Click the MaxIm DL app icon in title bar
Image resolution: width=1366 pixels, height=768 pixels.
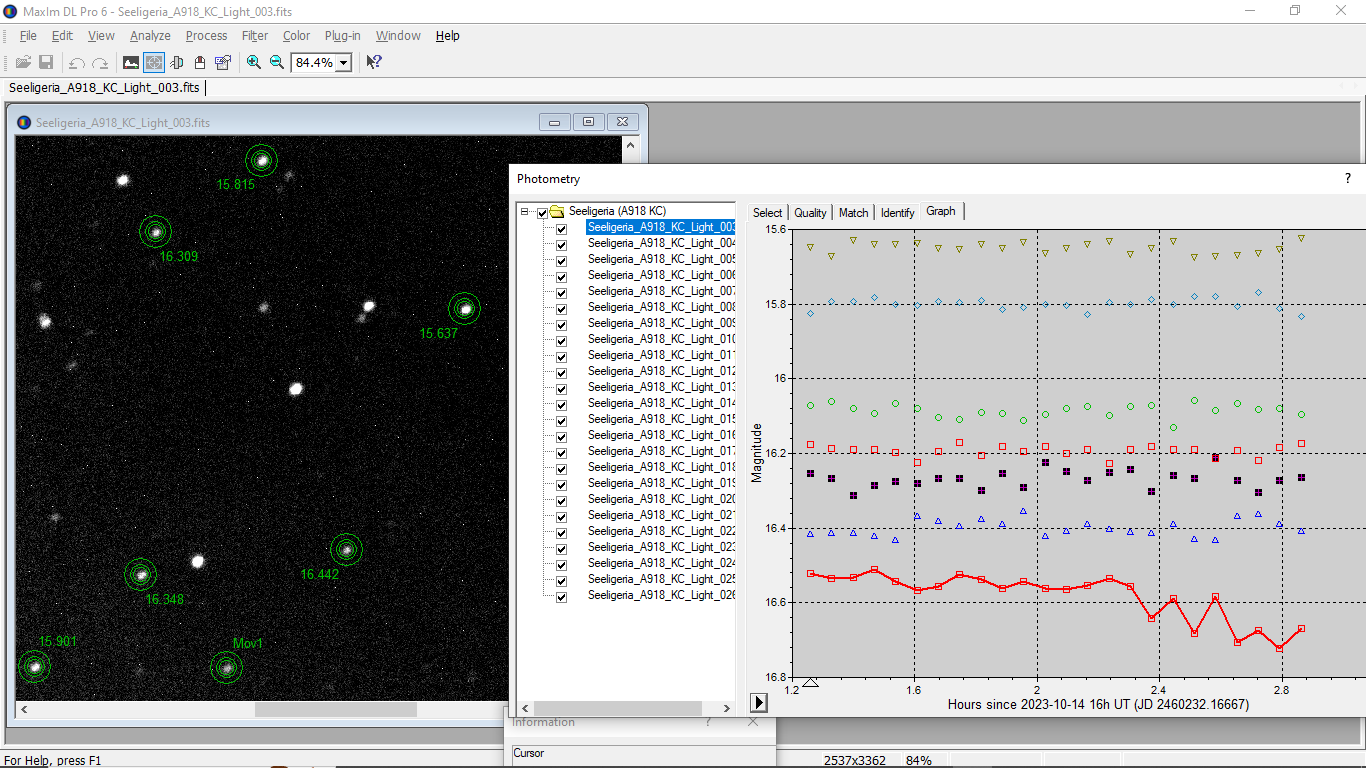[11, 11]
